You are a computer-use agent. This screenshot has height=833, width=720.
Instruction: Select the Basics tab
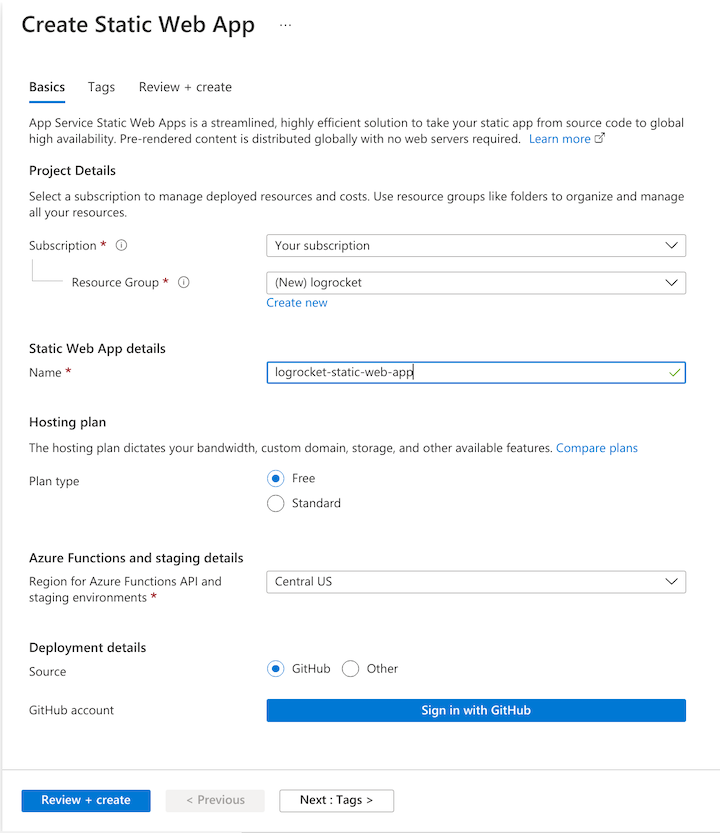pyautogui.click(x=47, y=87)
